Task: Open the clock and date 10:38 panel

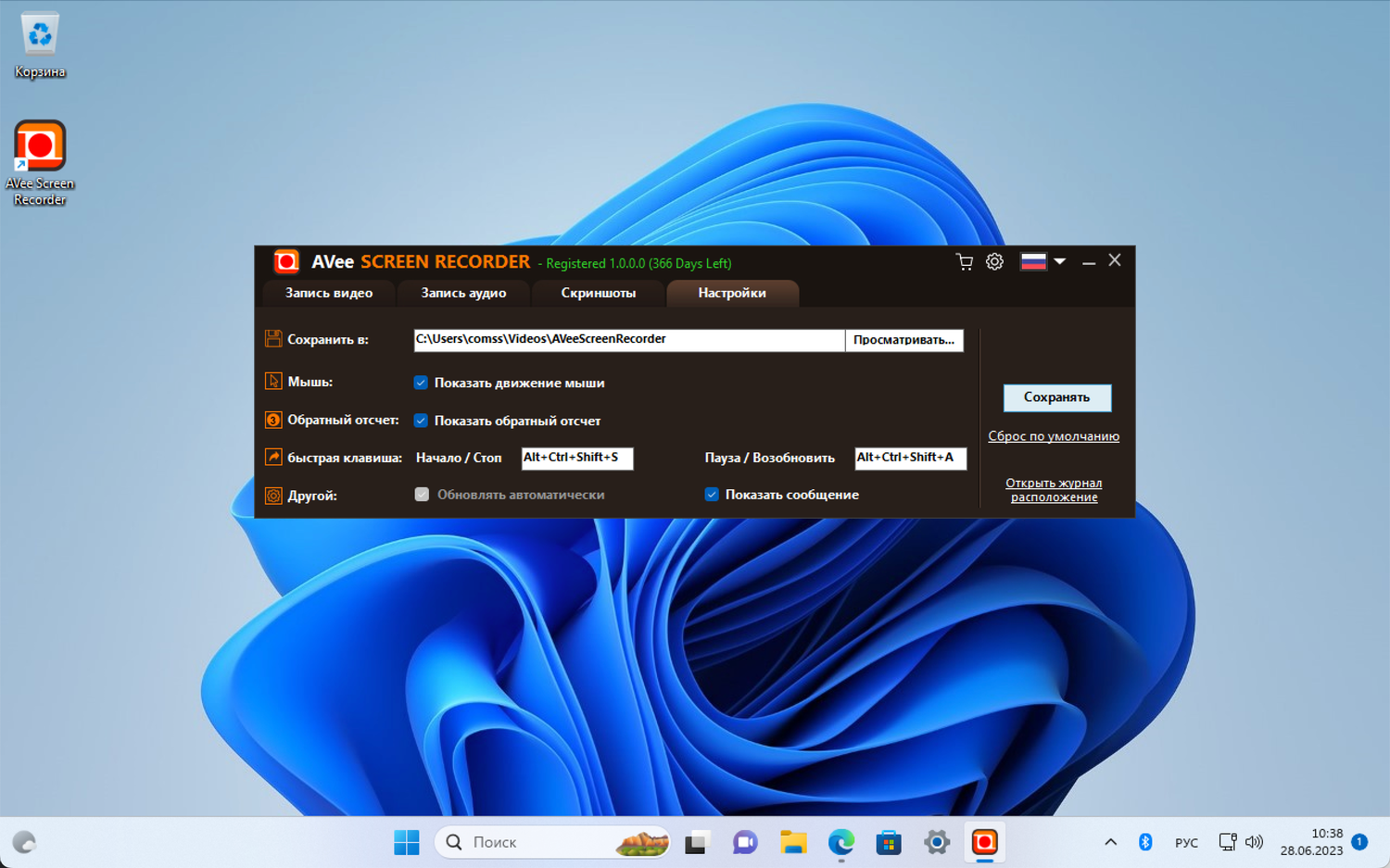Action: pos(1311,842)
